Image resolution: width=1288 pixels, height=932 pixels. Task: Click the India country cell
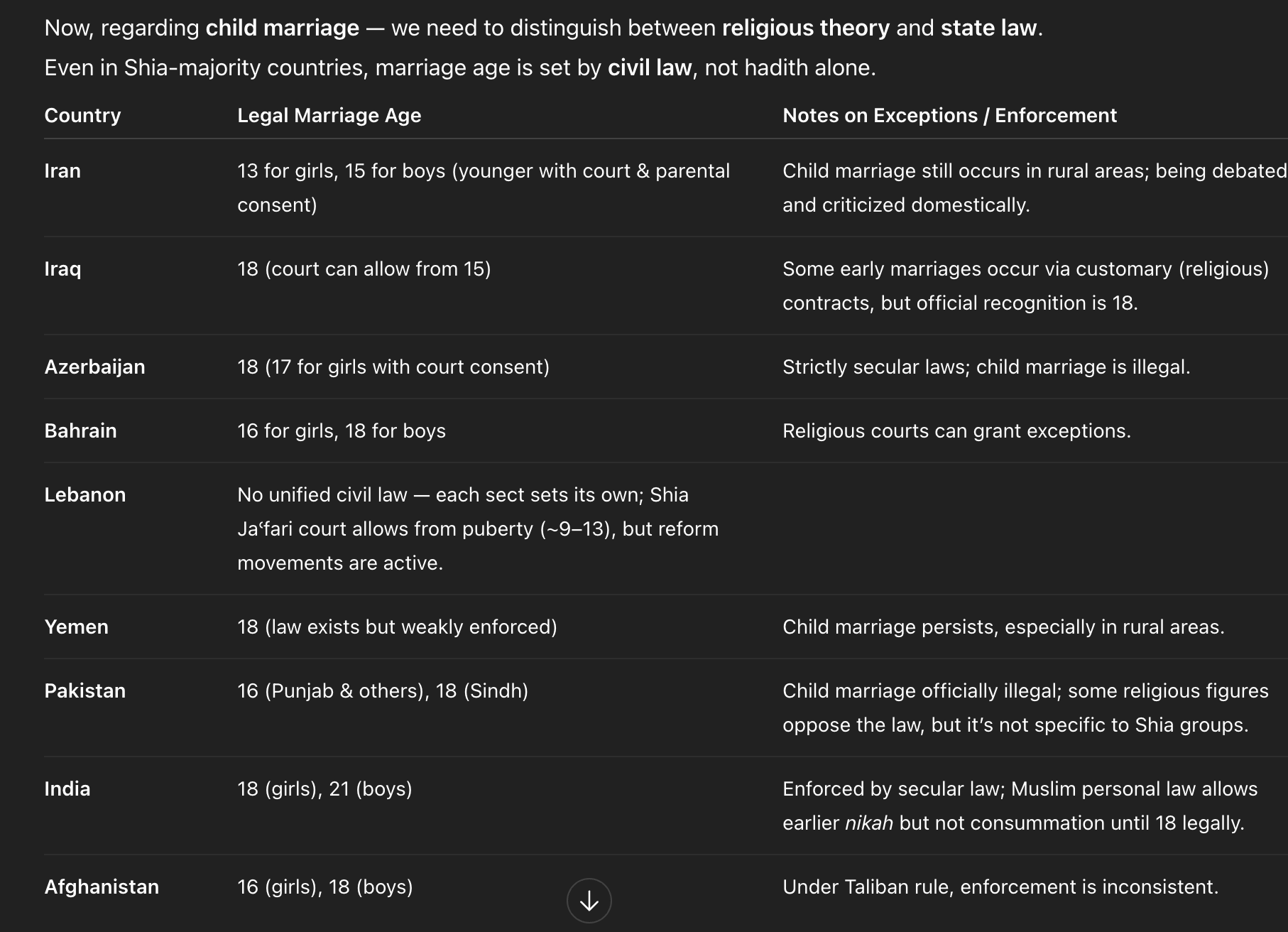tap(67, 789)
